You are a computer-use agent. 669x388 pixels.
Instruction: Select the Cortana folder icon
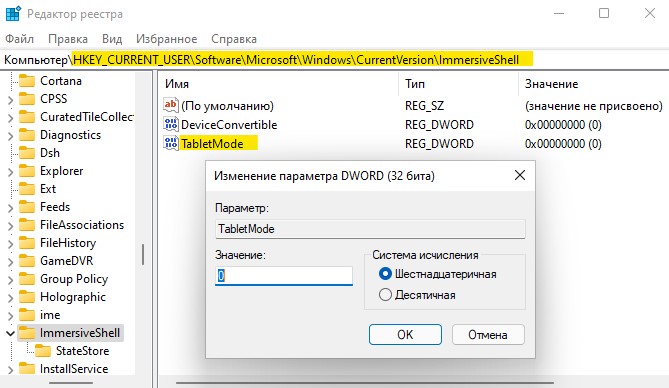27,81
